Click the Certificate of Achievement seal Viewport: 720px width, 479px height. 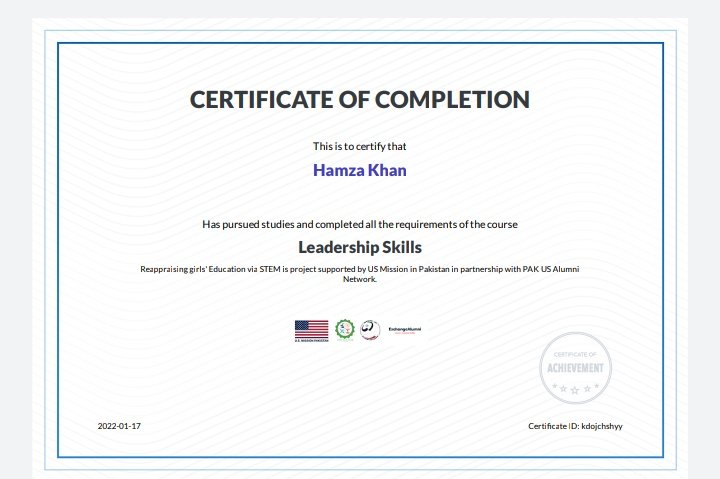click(575, 368)
